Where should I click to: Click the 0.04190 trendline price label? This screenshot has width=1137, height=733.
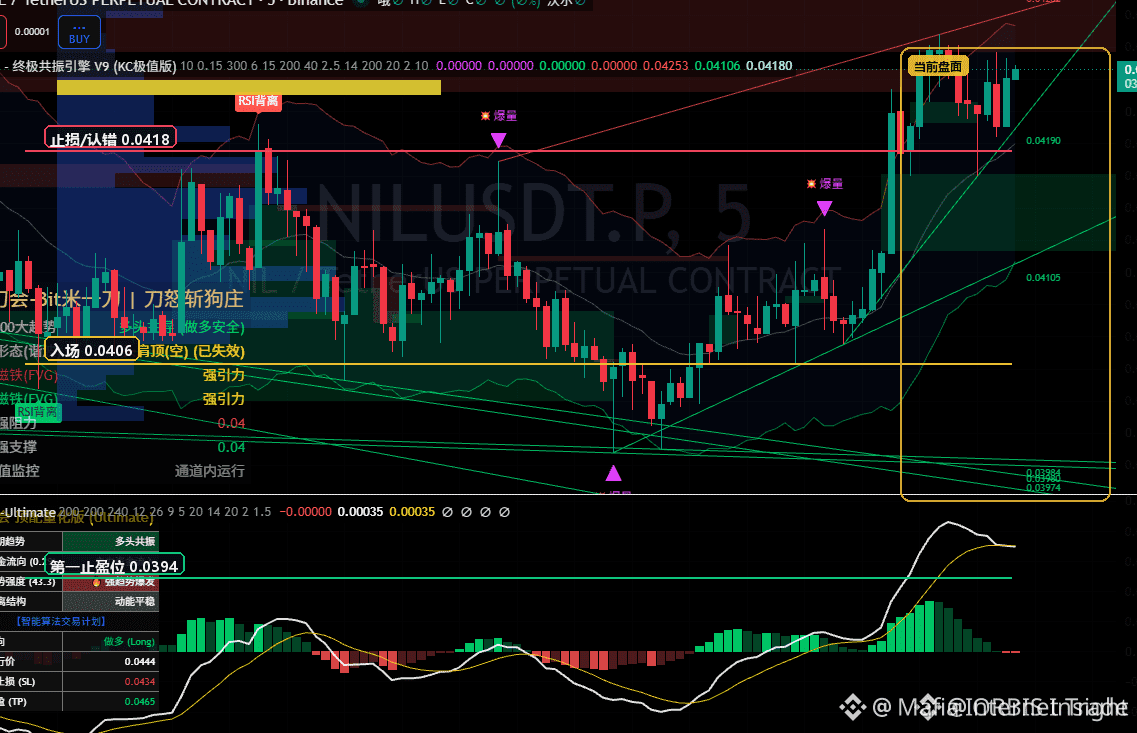[1043, 141]
